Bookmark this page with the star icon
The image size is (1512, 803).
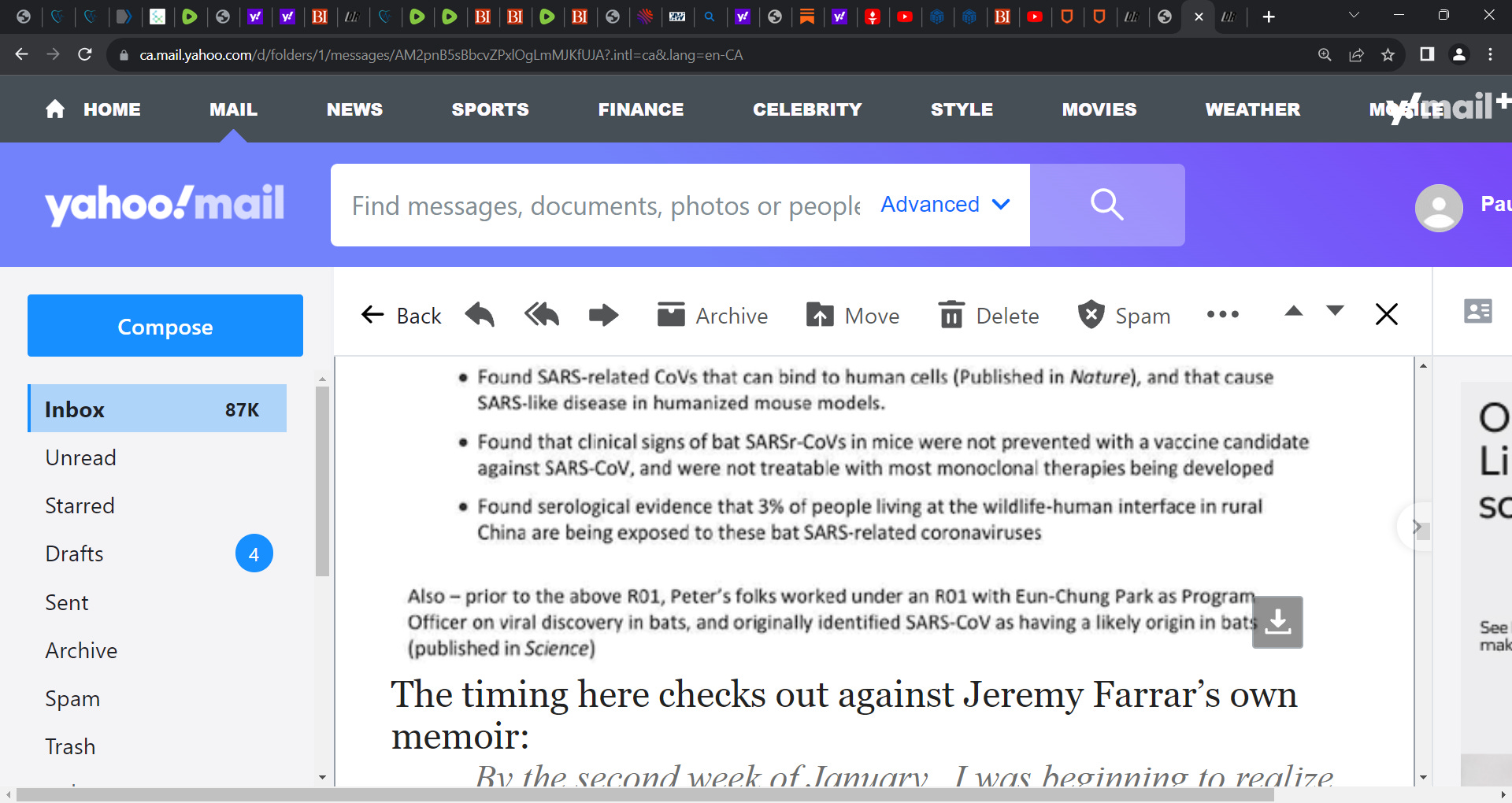[1388, 54]
